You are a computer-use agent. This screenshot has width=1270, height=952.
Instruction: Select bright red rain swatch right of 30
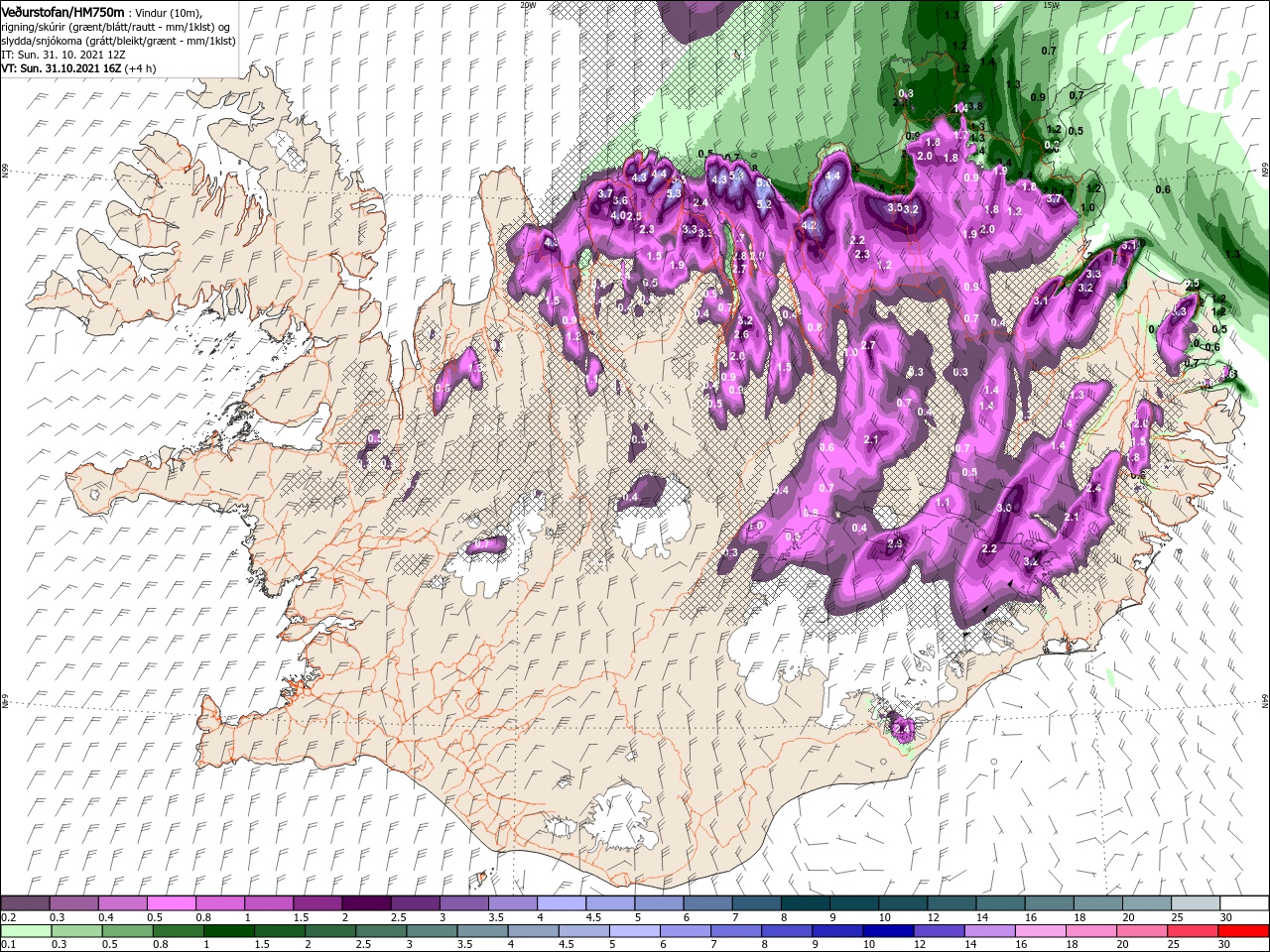click(x=1242, y=931)
